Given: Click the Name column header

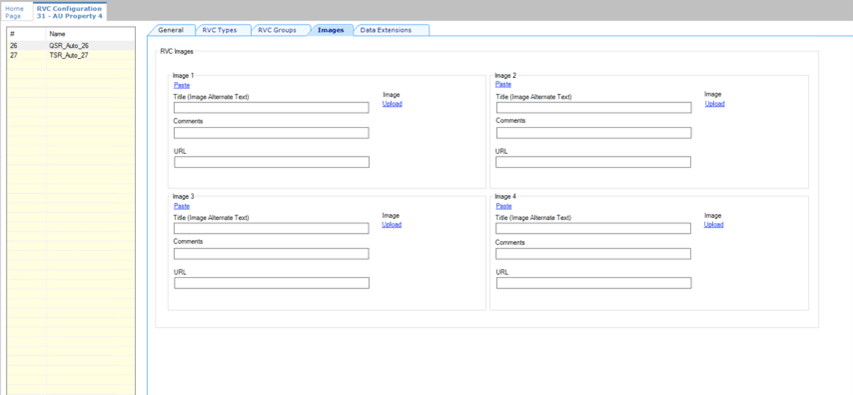Looking at the screenshot, I should tap(90, 34).
